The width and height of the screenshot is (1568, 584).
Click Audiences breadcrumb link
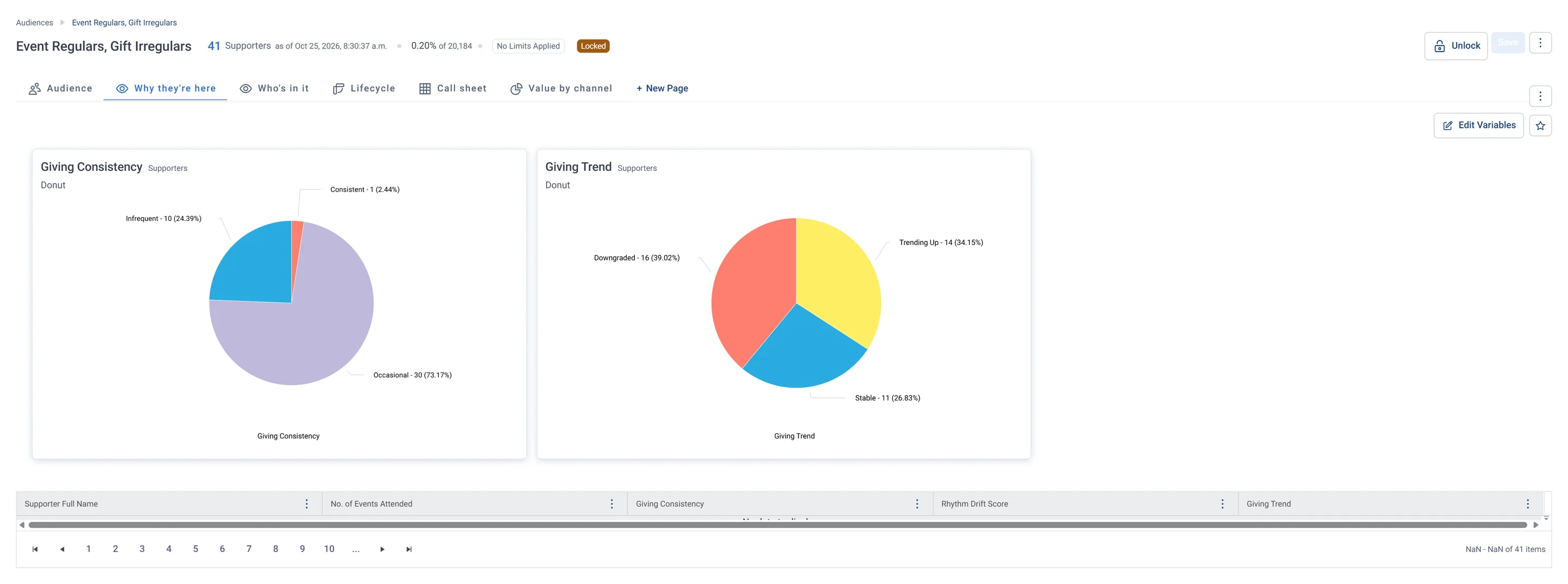tap(34, 22)
